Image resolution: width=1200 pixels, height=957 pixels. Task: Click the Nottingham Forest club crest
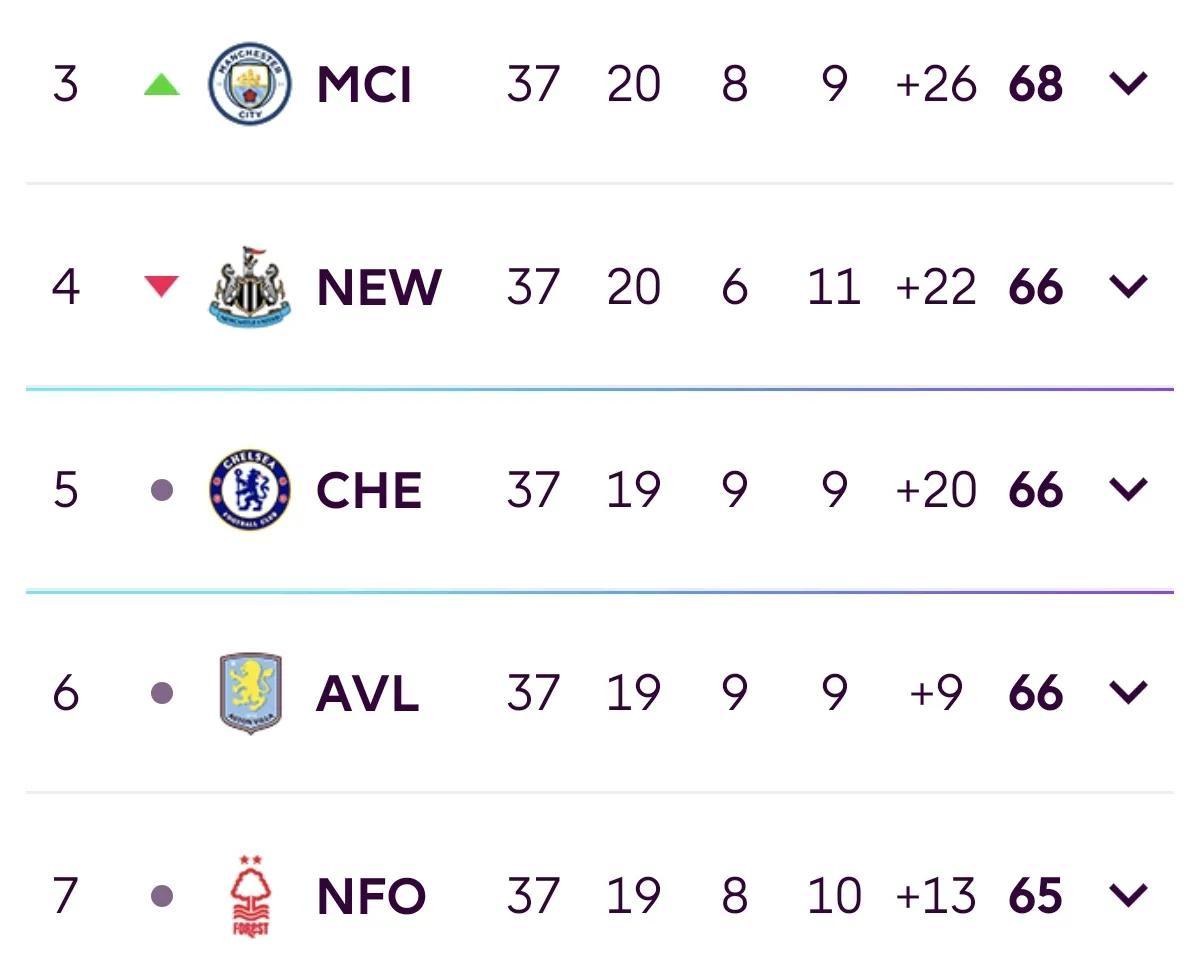[x=250, y=895]
